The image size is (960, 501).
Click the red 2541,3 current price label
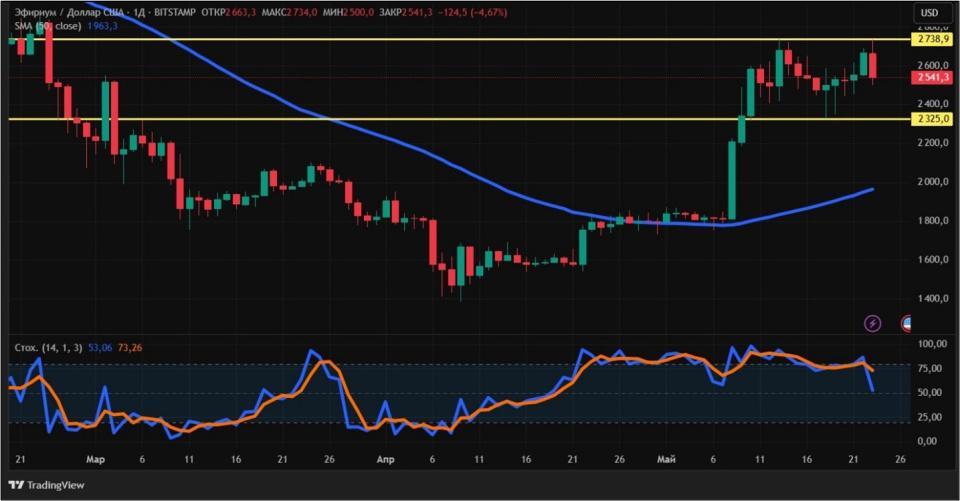(932, 77)
